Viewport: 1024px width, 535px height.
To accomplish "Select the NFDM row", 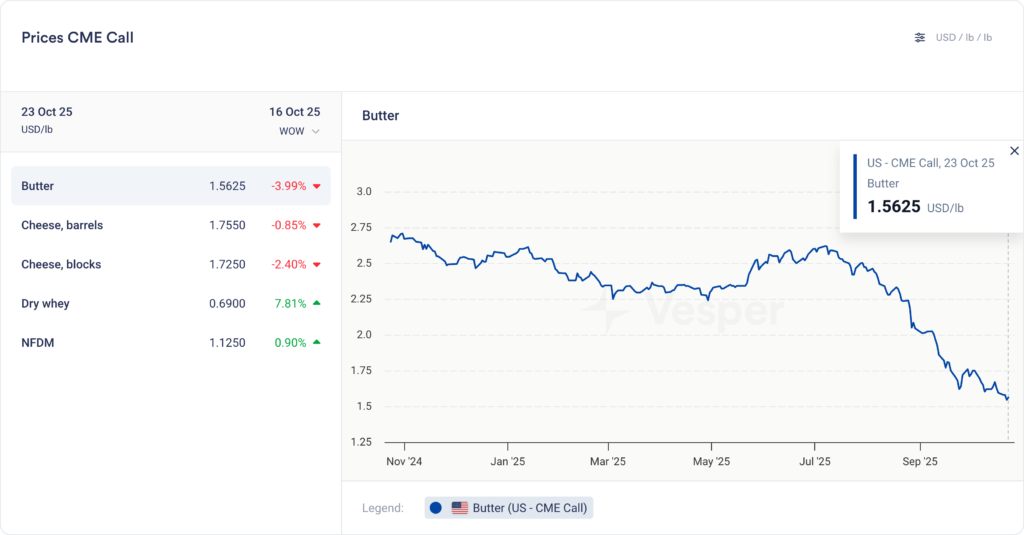I will (x=170, y=342).
